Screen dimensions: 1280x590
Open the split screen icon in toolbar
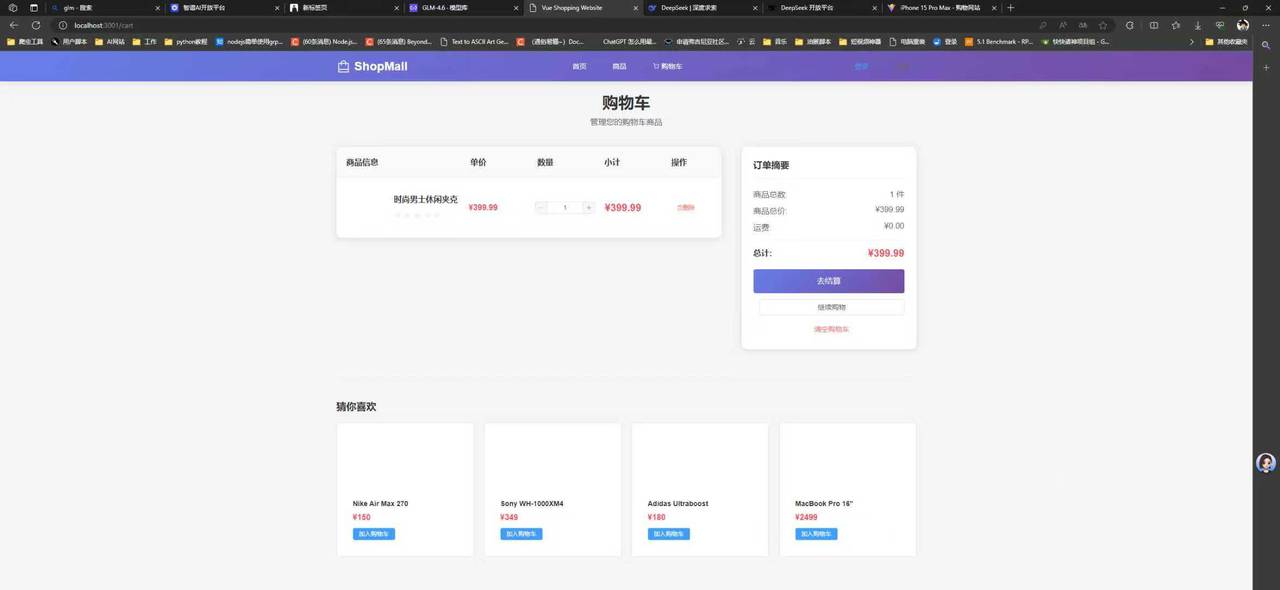(x=1155, y=25)
